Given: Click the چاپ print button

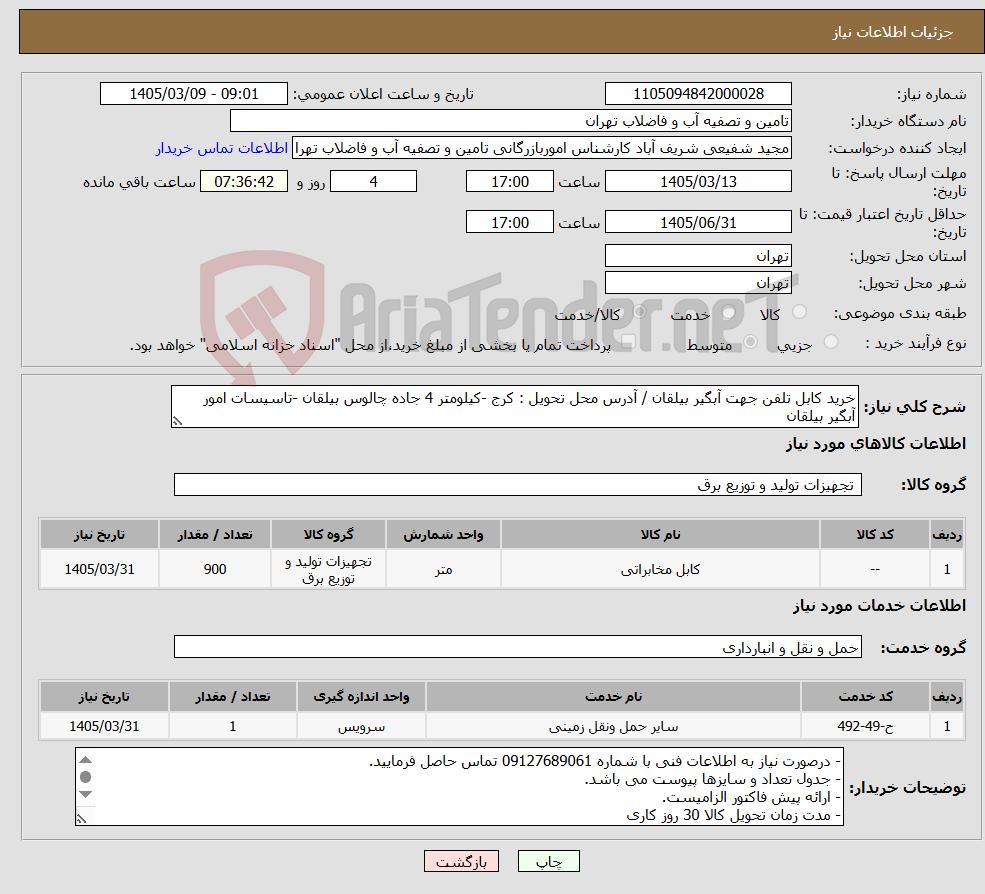Looking at the screenshot, I should [548, 861].
